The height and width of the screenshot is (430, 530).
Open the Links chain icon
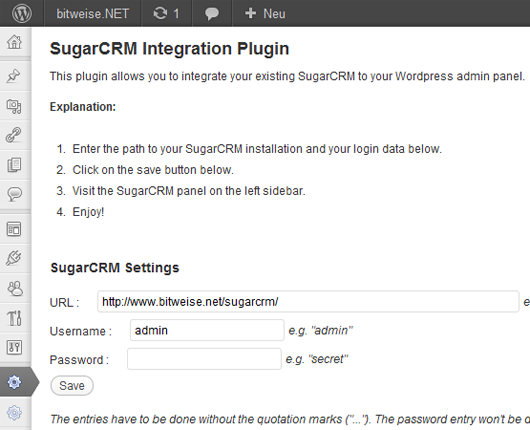14,135
